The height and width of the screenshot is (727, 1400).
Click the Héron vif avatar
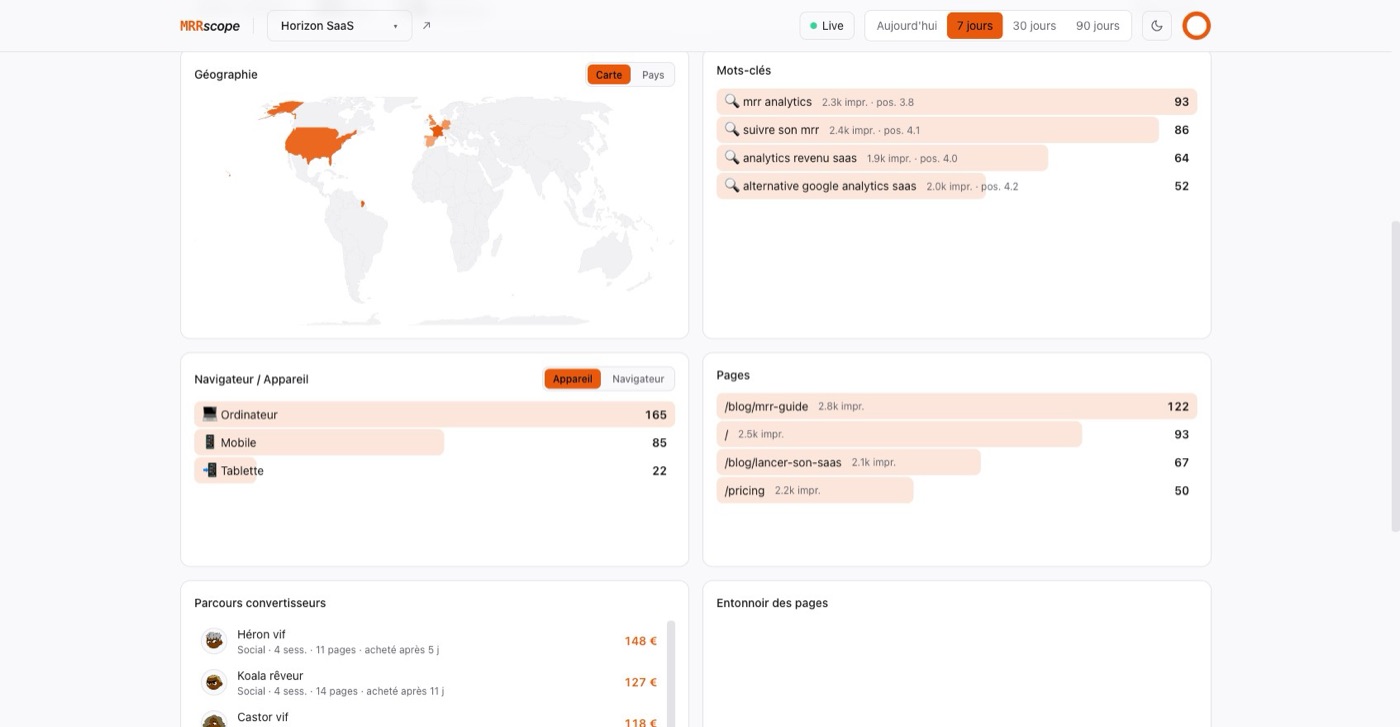(214, 641)
